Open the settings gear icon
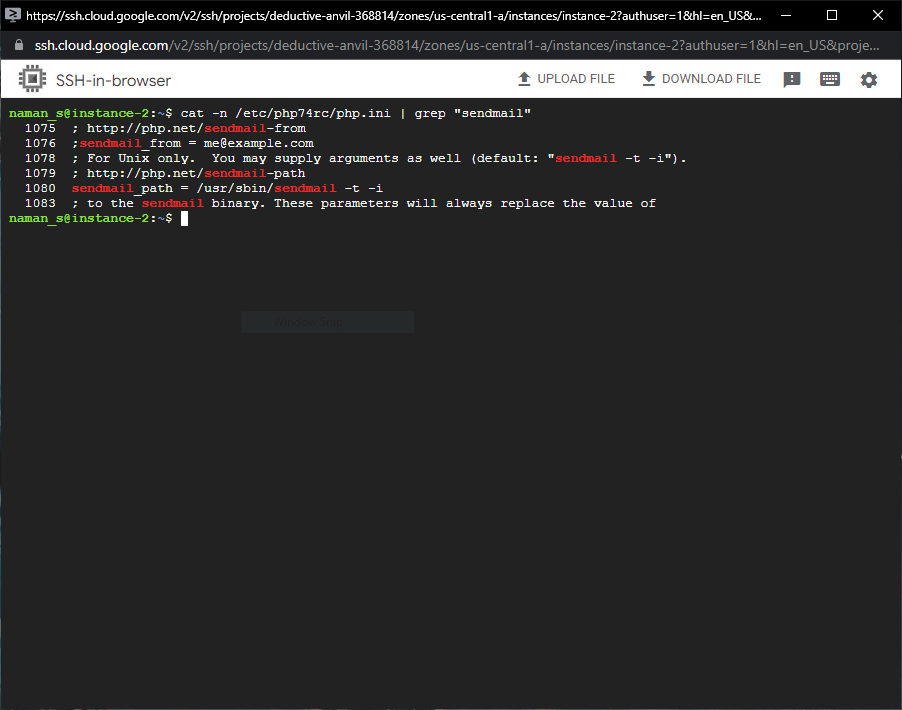 click(x=869, y=79)
